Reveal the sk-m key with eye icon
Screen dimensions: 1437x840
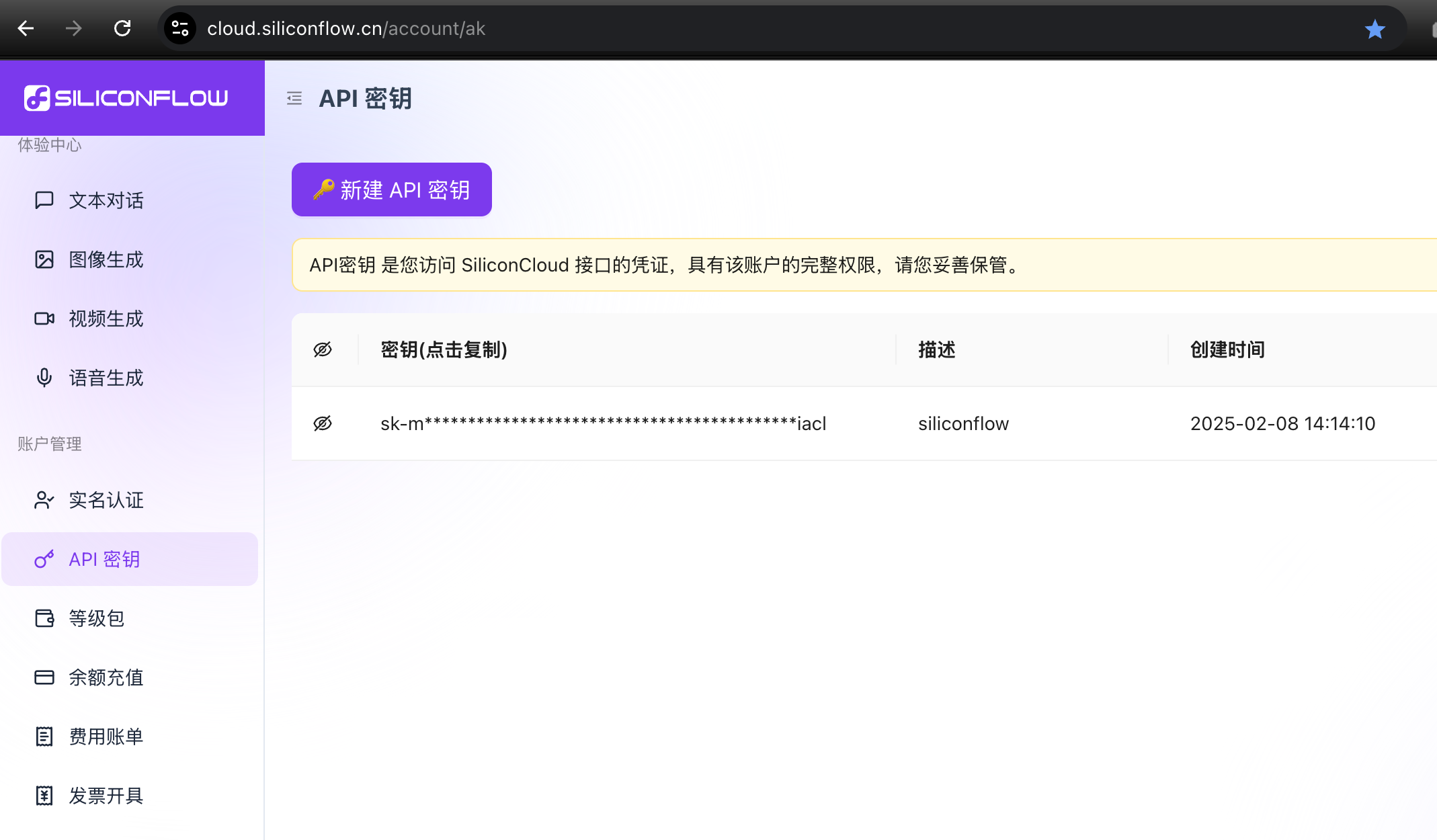point(323,423)
